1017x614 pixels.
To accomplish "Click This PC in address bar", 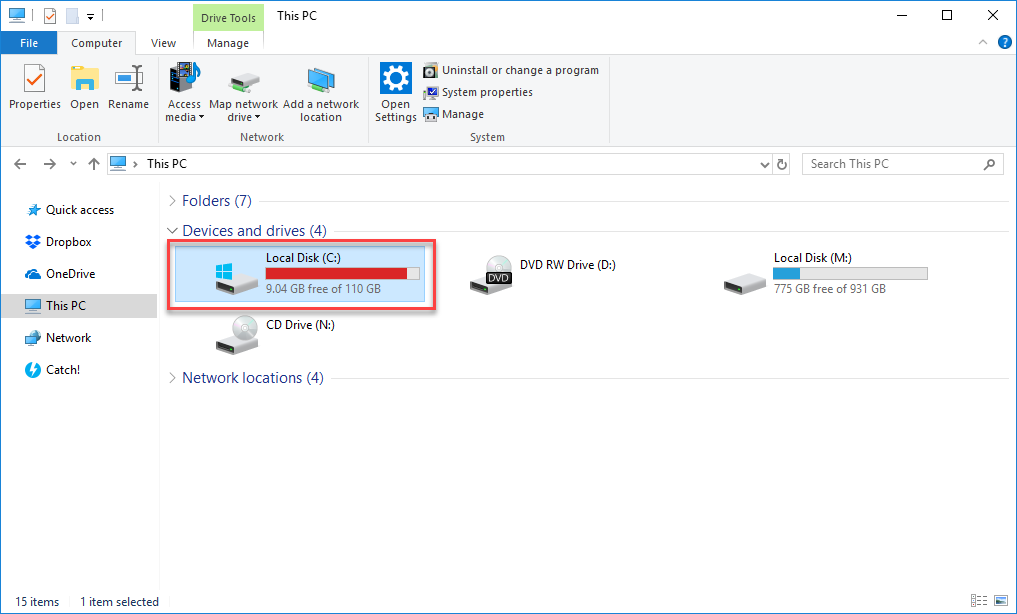I will click(167, 164).
